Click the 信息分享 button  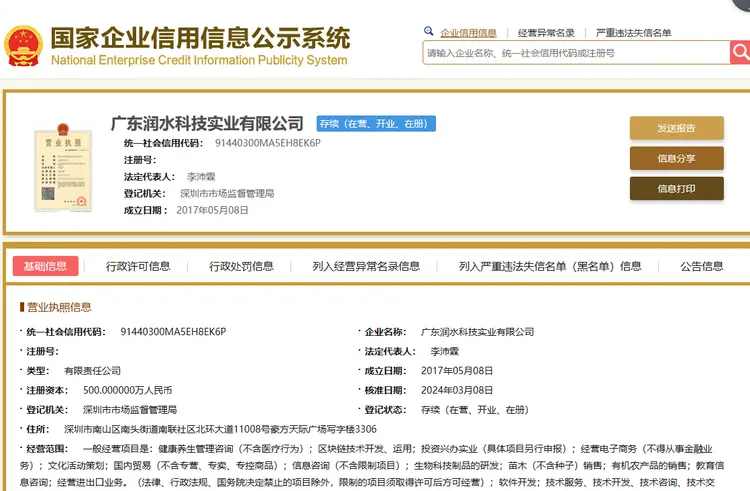point(676,158)
